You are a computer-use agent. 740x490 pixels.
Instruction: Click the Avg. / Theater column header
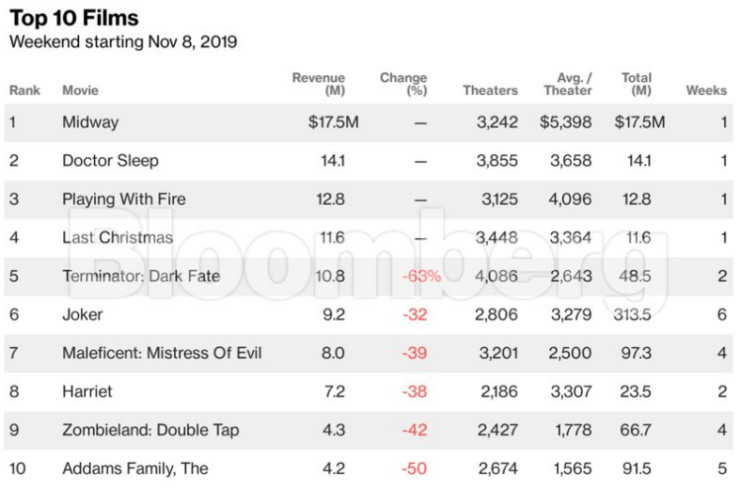pos(568,84)
